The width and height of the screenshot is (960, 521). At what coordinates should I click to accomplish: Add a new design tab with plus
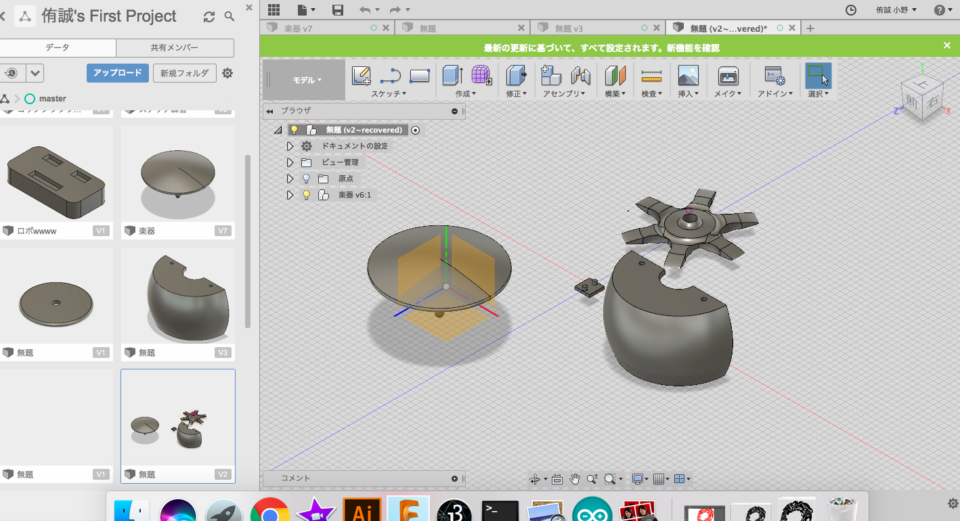[x=810, y=28]
